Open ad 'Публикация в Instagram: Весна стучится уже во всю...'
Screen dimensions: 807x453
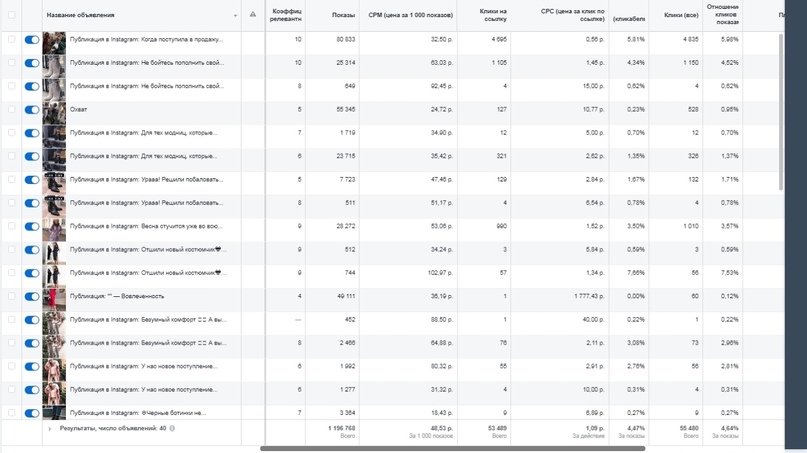(x=146, y=226)
